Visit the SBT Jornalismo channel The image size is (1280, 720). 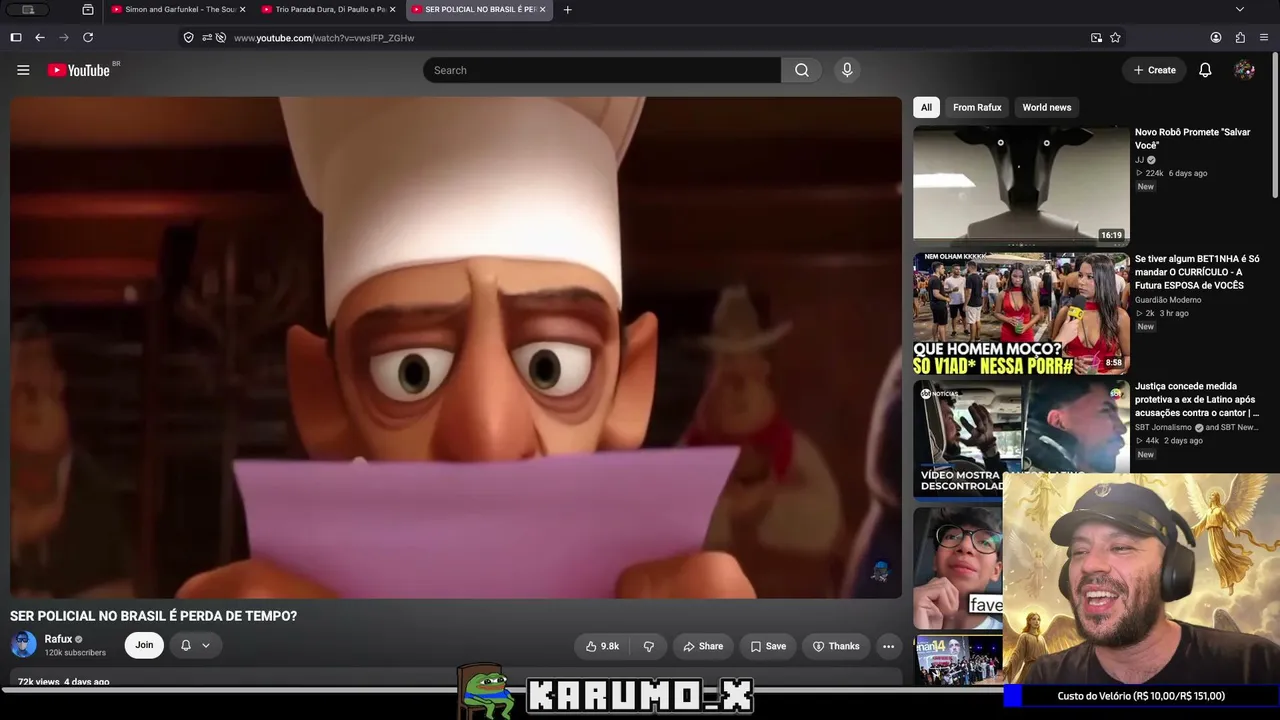1163,427
